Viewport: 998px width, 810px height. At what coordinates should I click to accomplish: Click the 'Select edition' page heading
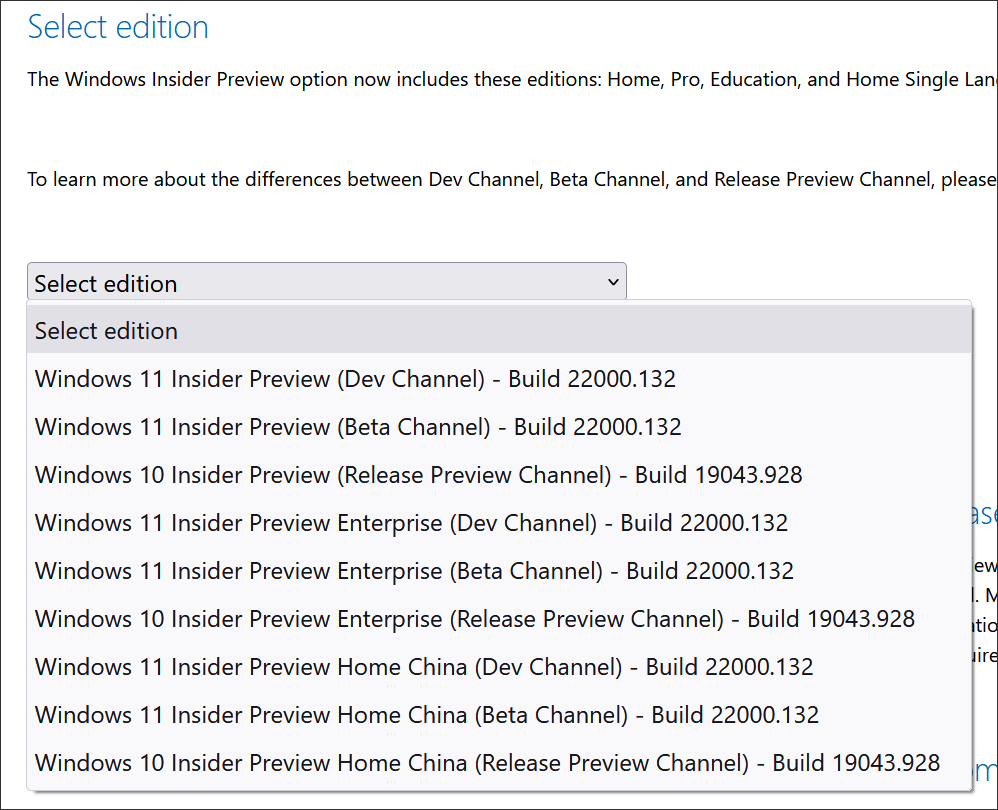(x=118, y=27)
